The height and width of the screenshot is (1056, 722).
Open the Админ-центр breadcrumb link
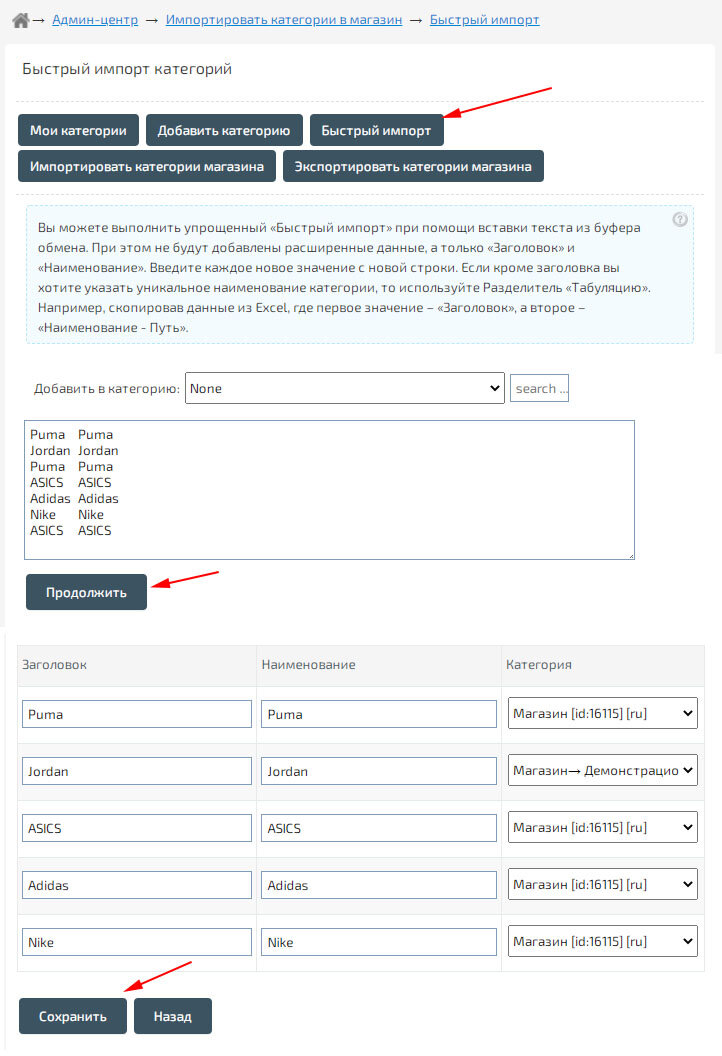98,20
